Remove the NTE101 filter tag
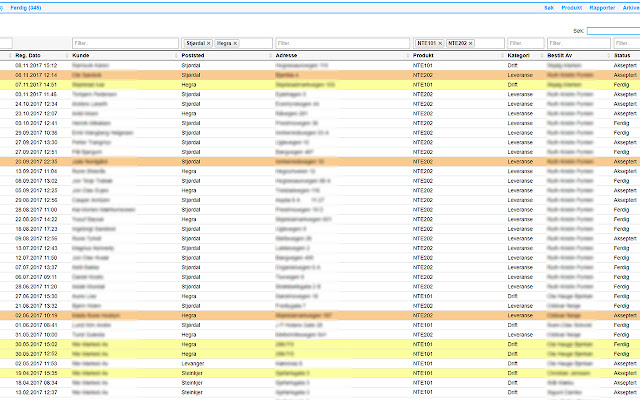The image size is (640, 400). 440,44
